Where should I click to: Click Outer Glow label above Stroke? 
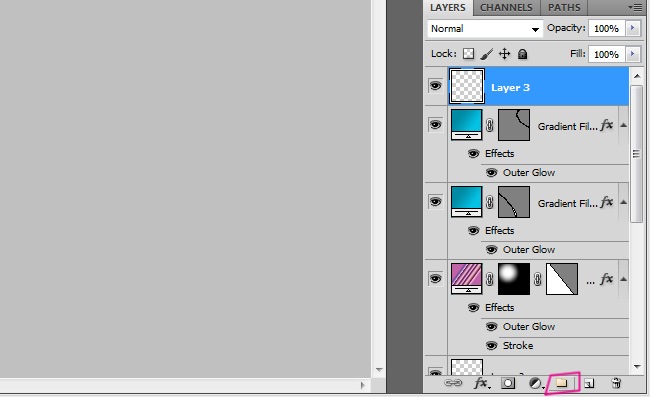pos(529,327)
